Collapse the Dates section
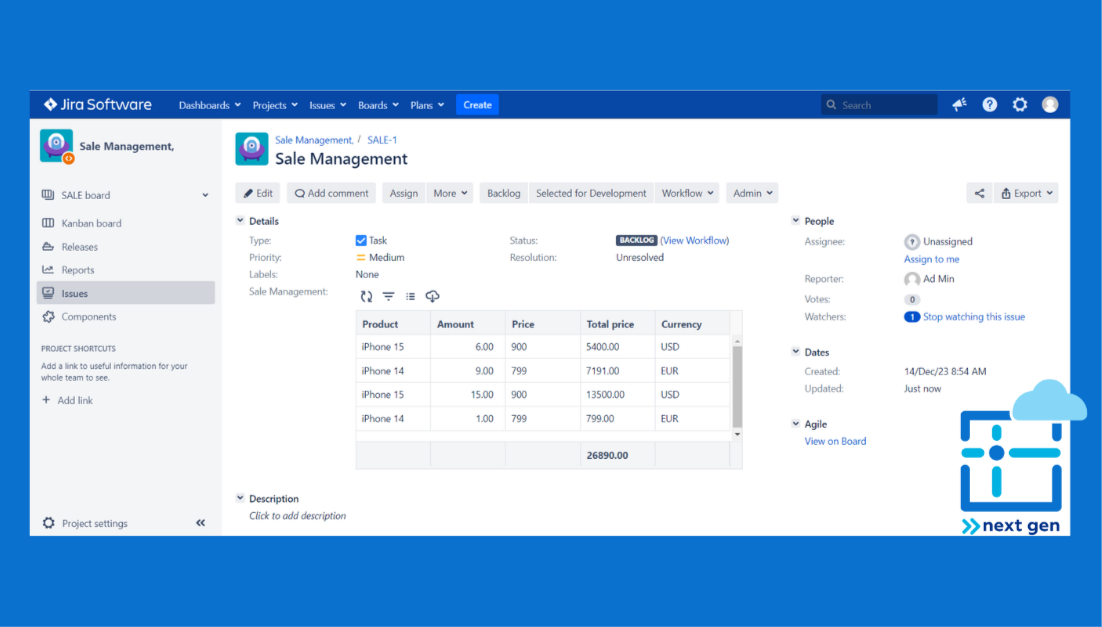 click(x=796, y=351)
